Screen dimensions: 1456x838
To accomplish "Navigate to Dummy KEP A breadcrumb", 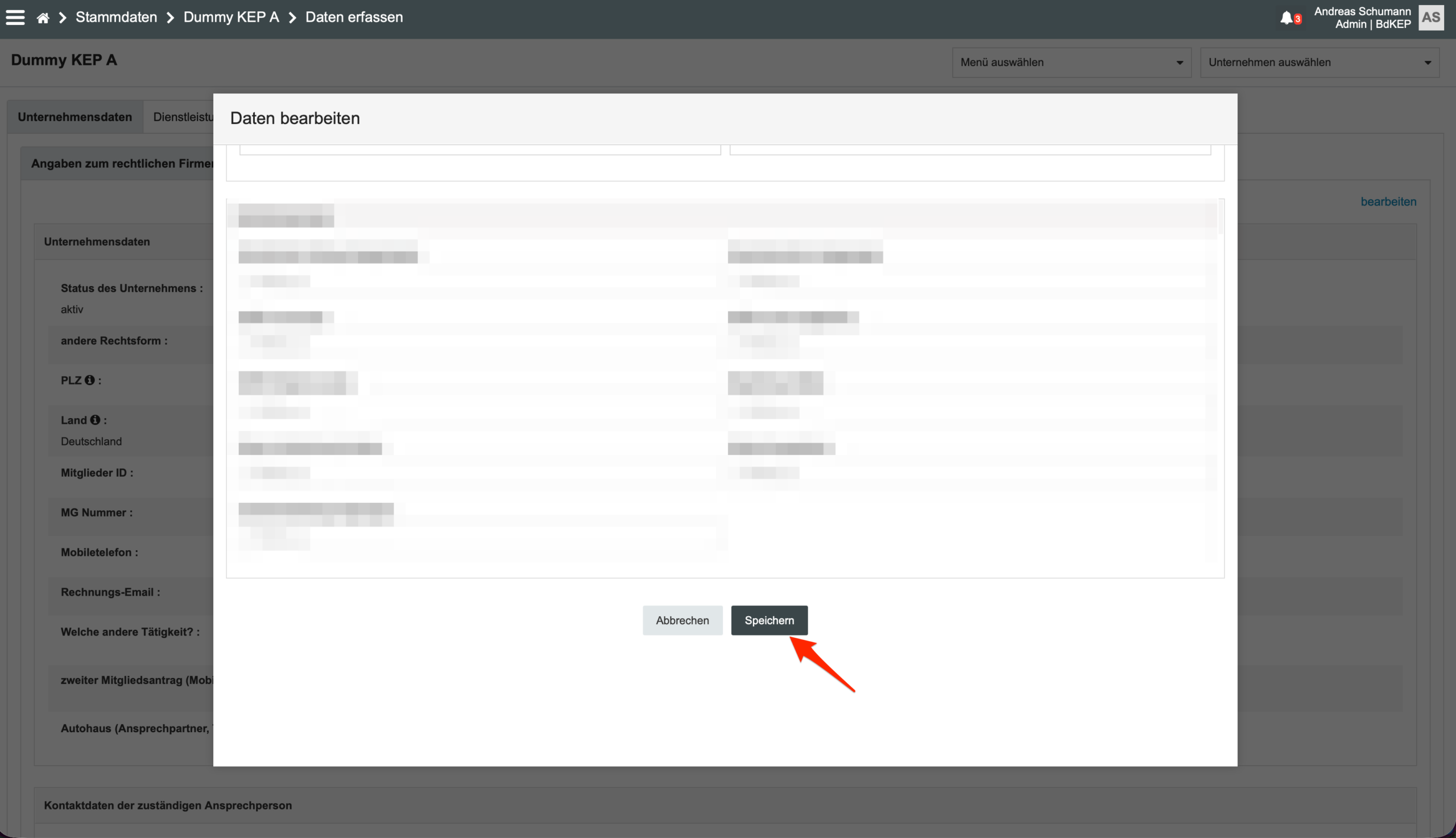I will pyautogui.click(x=231, y=17).
